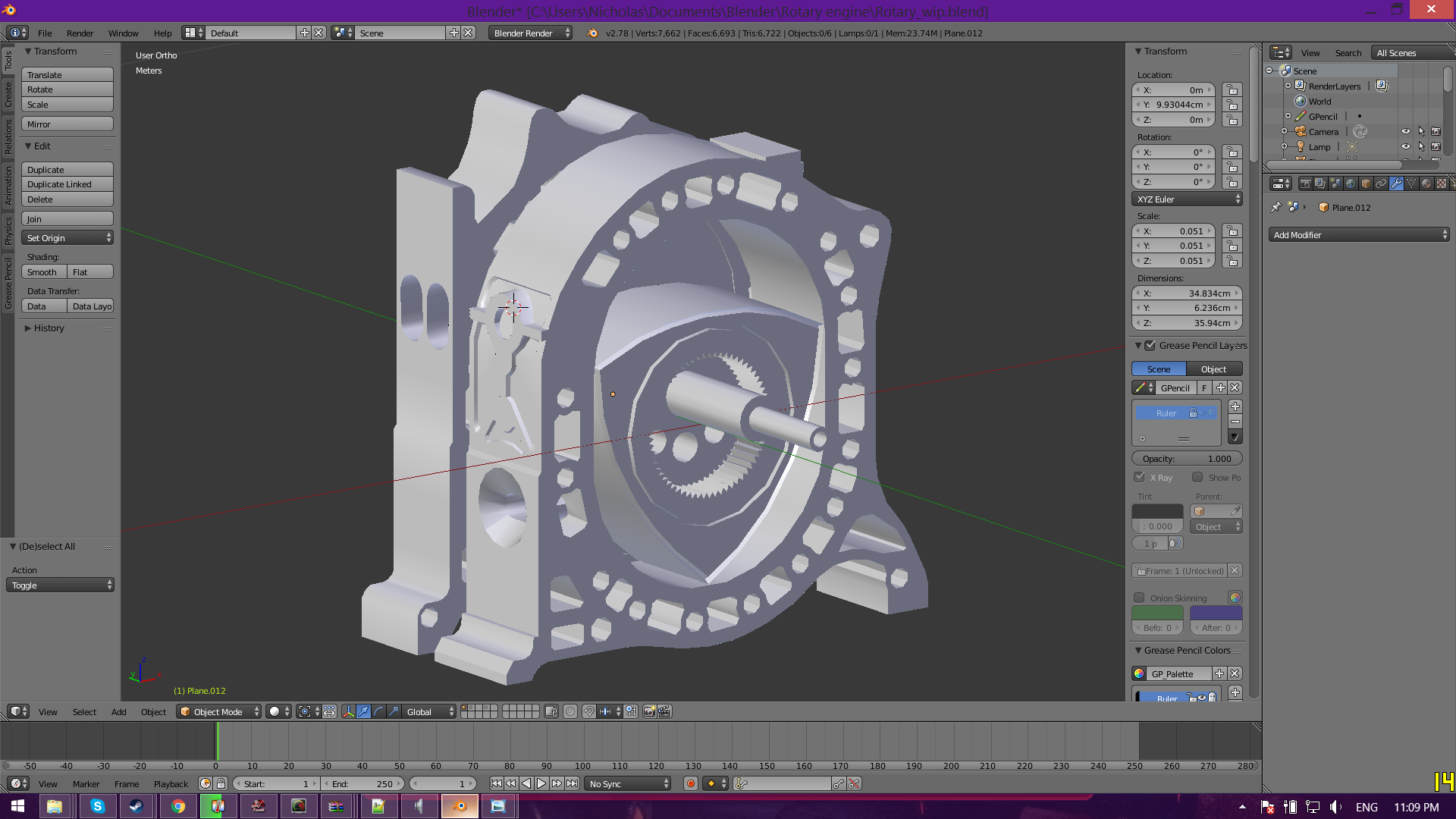Toggle the Grease Pencil Layers checkbox
Screen dimensions: 1456x819
(x=1150, y=345)
